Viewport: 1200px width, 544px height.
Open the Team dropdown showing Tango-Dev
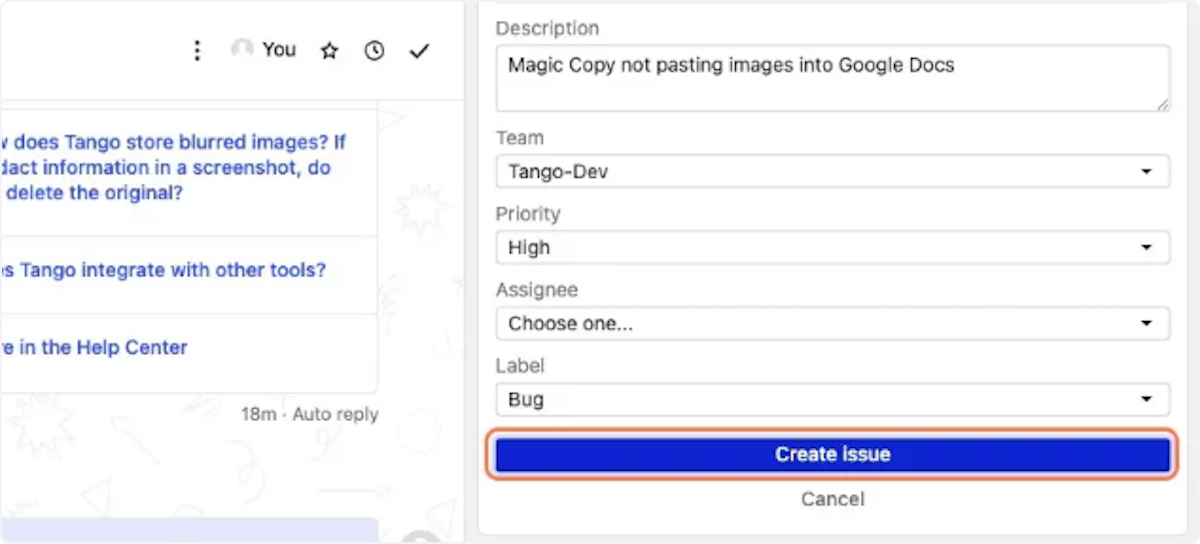coord(833,171)
